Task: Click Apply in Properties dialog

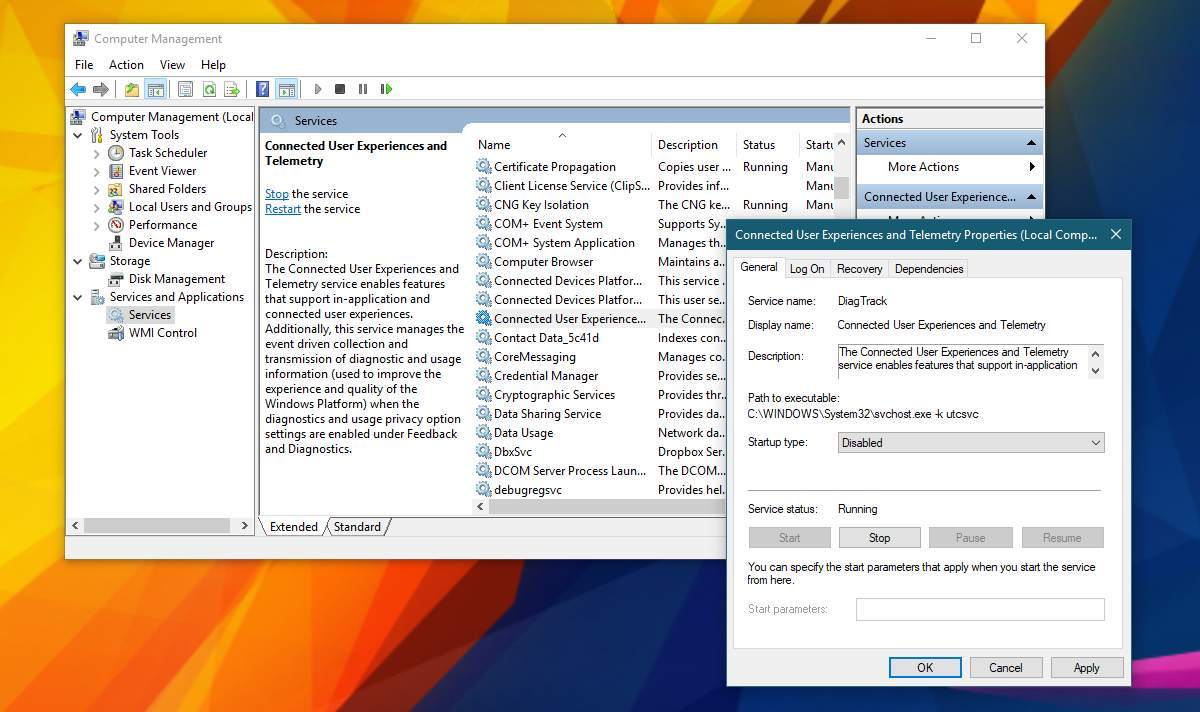Action: [1087, 668]
